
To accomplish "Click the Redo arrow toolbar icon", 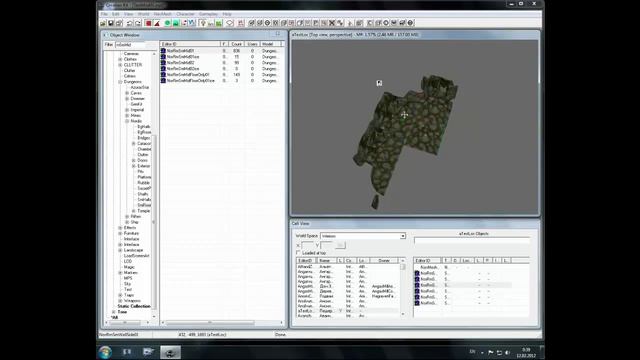I will pyautogui.click(x=138, y=23).
